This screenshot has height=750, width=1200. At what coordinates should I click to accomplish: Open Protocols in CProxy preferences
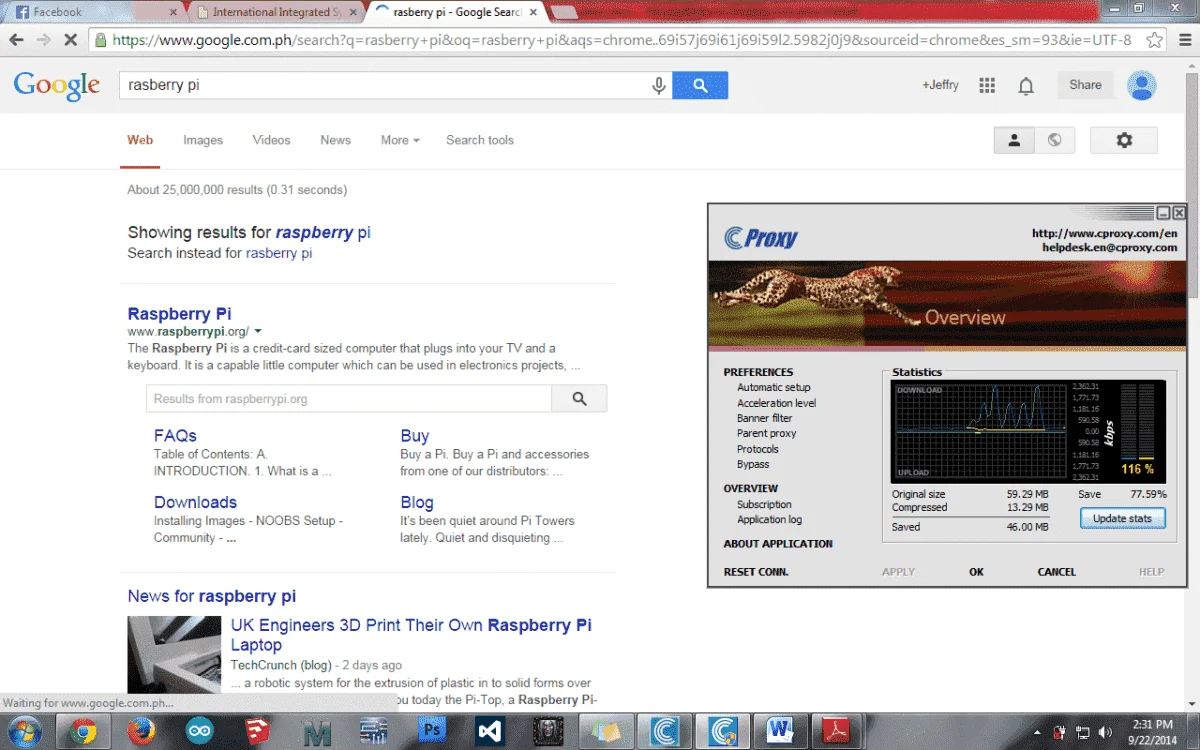click(758, 449)
